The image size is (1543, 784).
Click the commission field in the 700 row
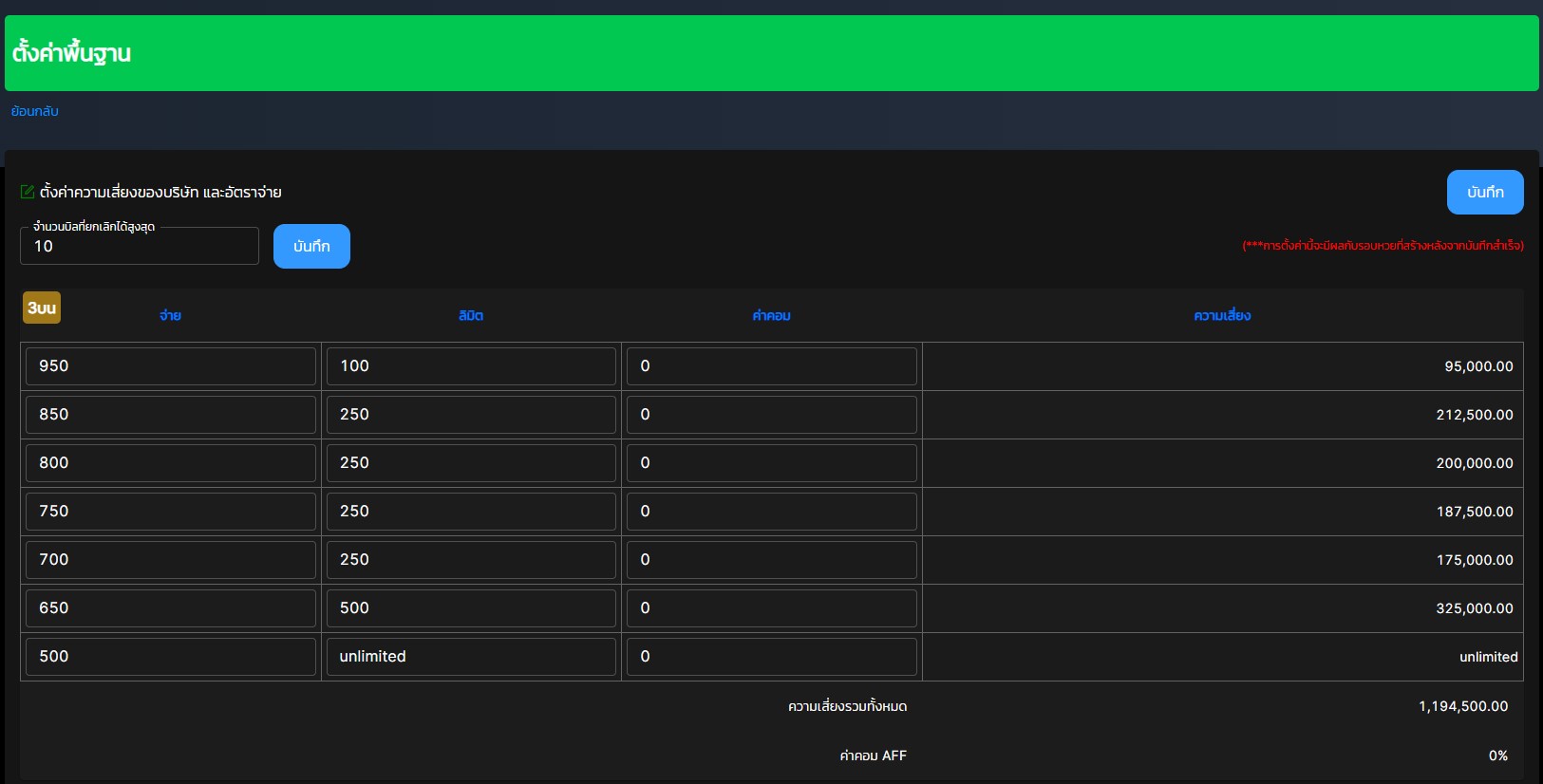[x=771, y=560]
